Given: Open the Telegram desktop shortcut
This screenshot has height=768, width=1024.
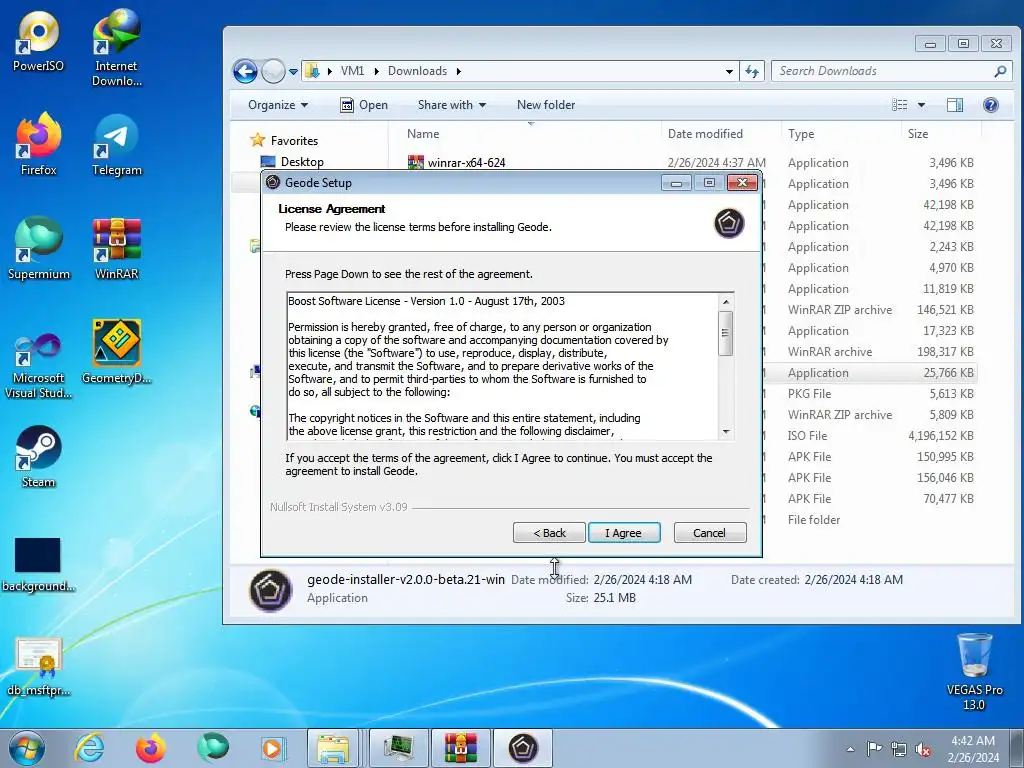Looking at the screenshot, I should [116, 145].
